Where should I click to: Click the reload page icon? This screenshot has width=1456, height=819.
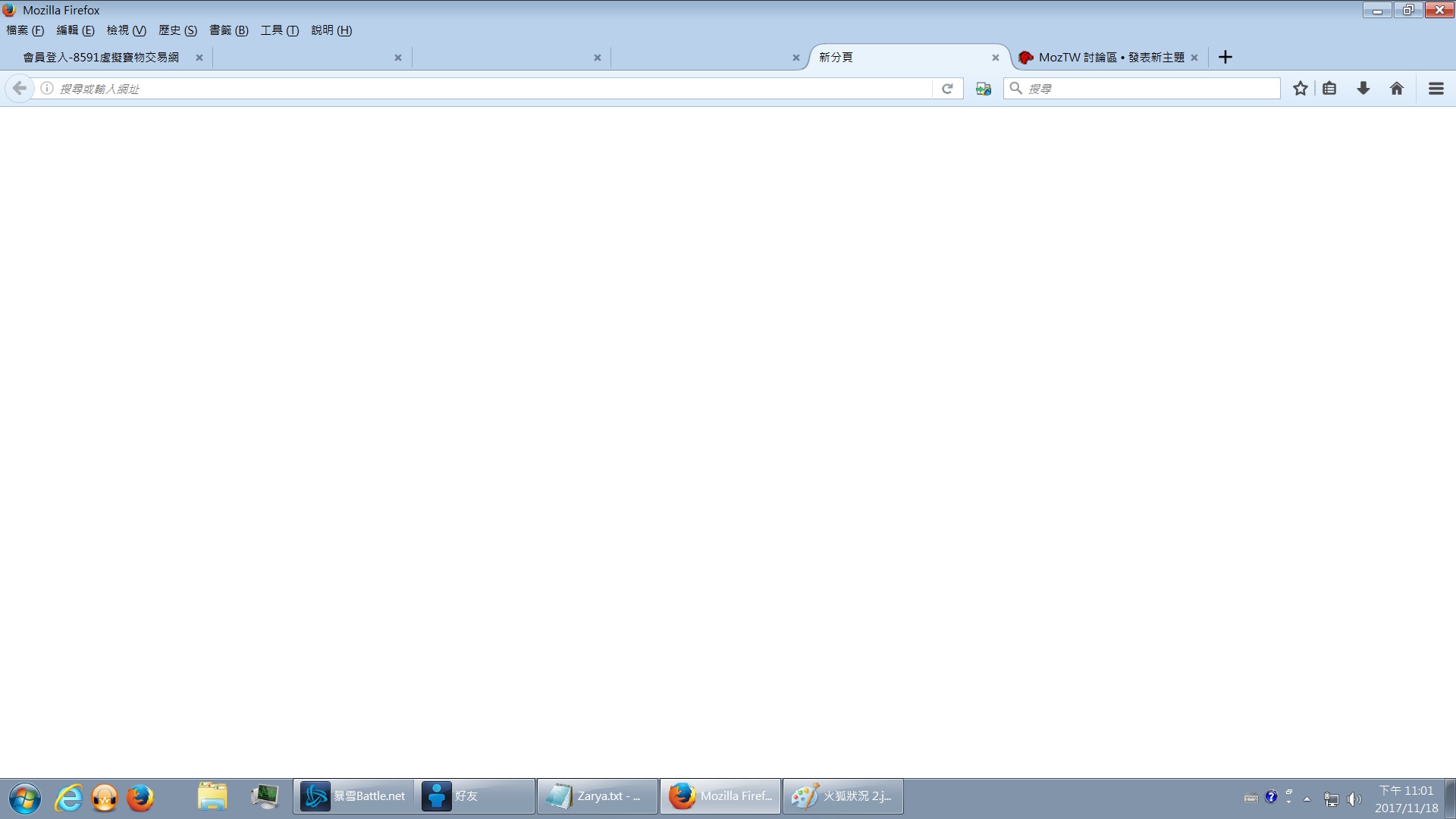click(947, 89)
